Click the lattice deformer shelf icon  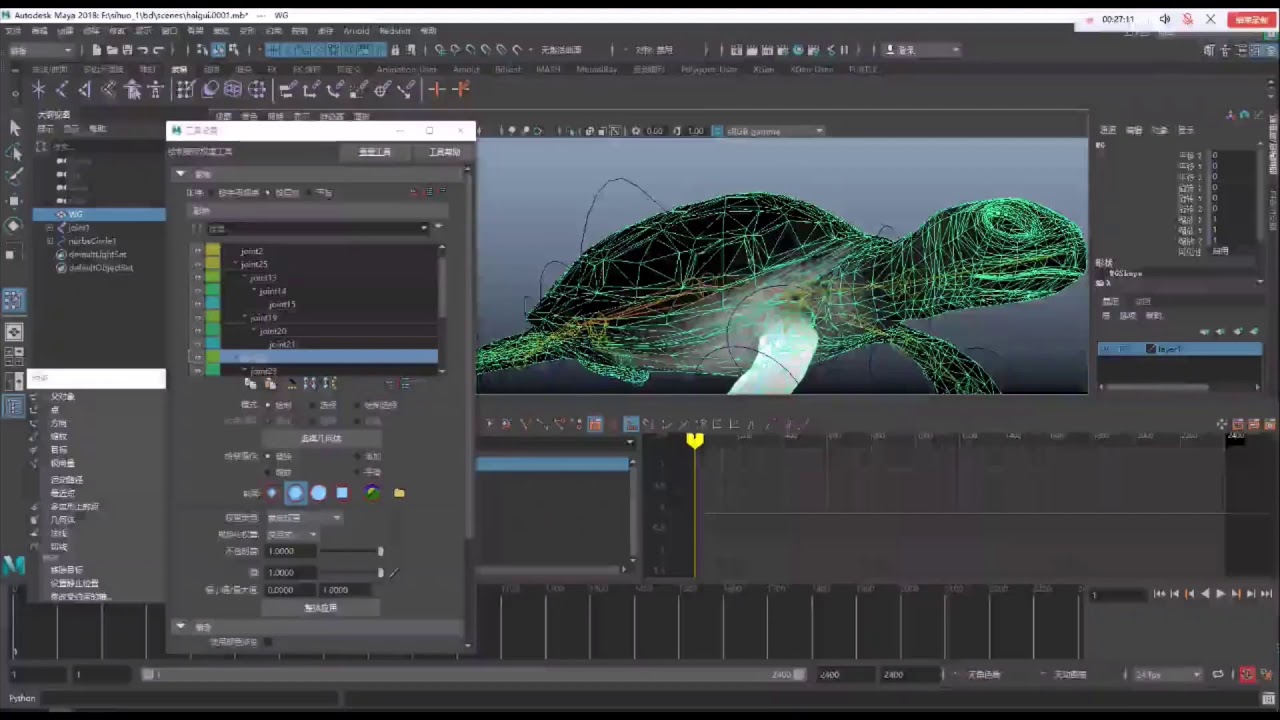click(x=233, y=90)
